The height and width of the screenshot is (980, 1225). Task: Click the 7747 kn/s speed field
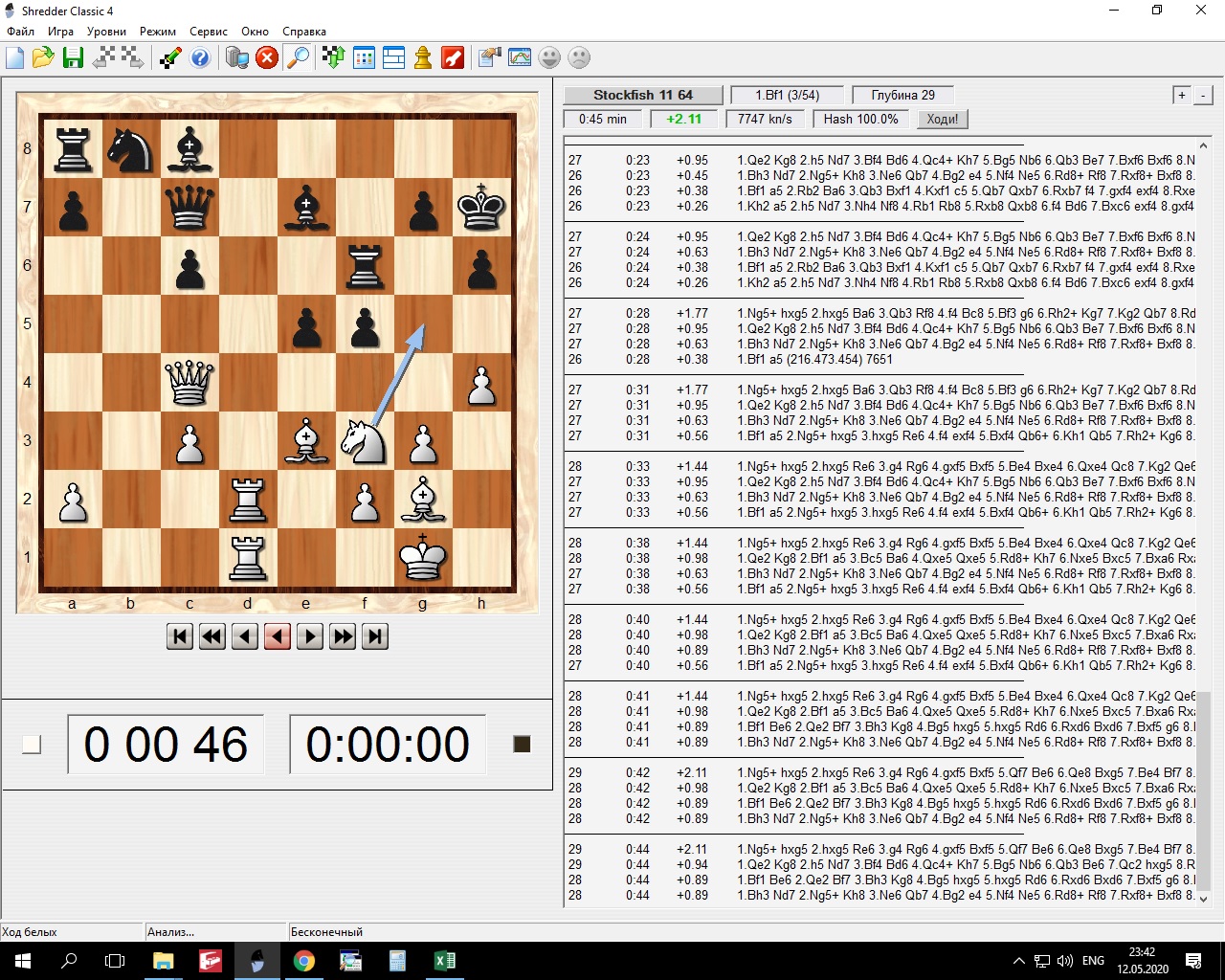pyautogui.click(x=765, y=119)
